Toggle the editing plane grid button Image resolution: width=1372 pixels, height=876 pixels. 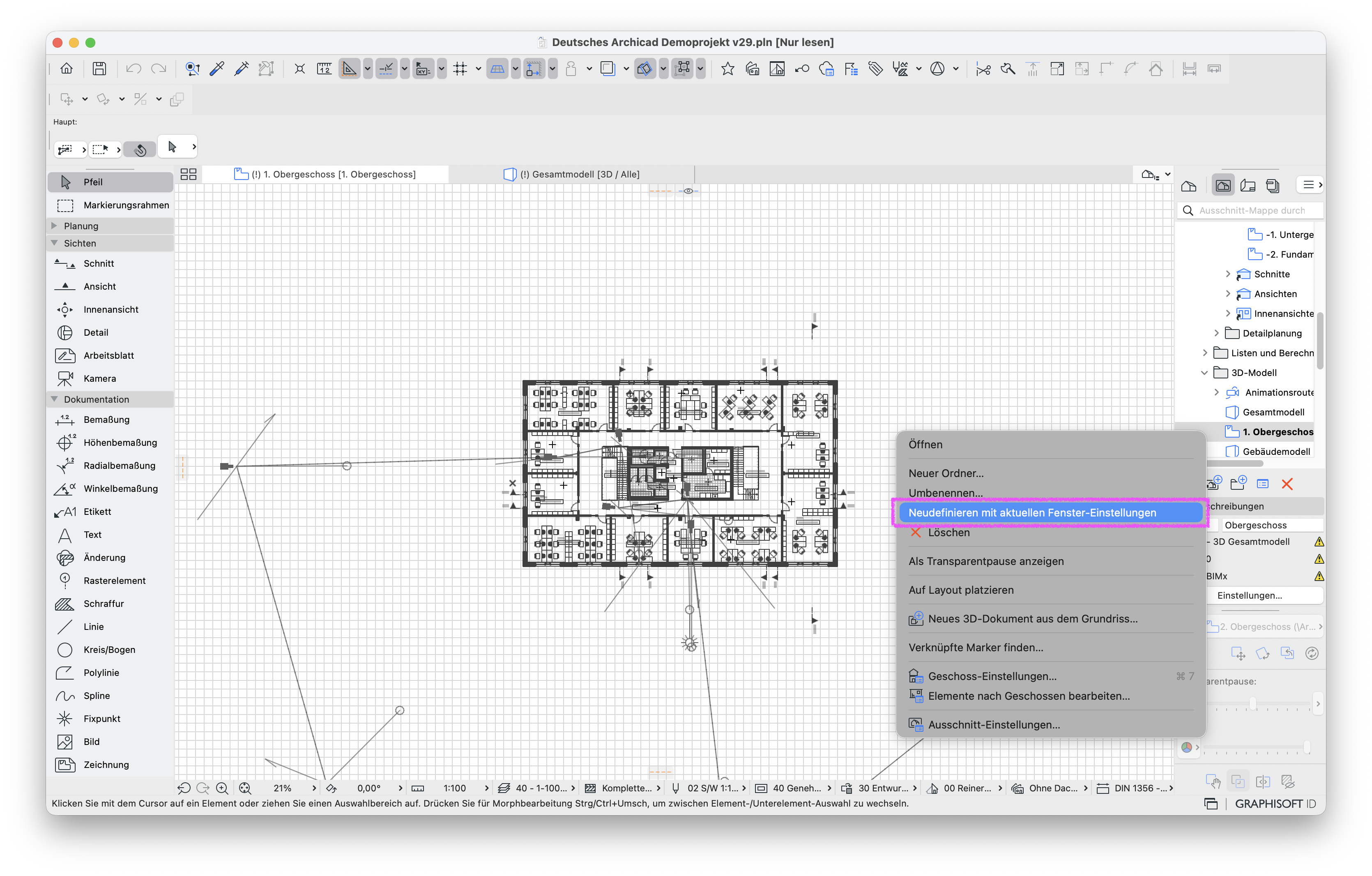(497, 69)
